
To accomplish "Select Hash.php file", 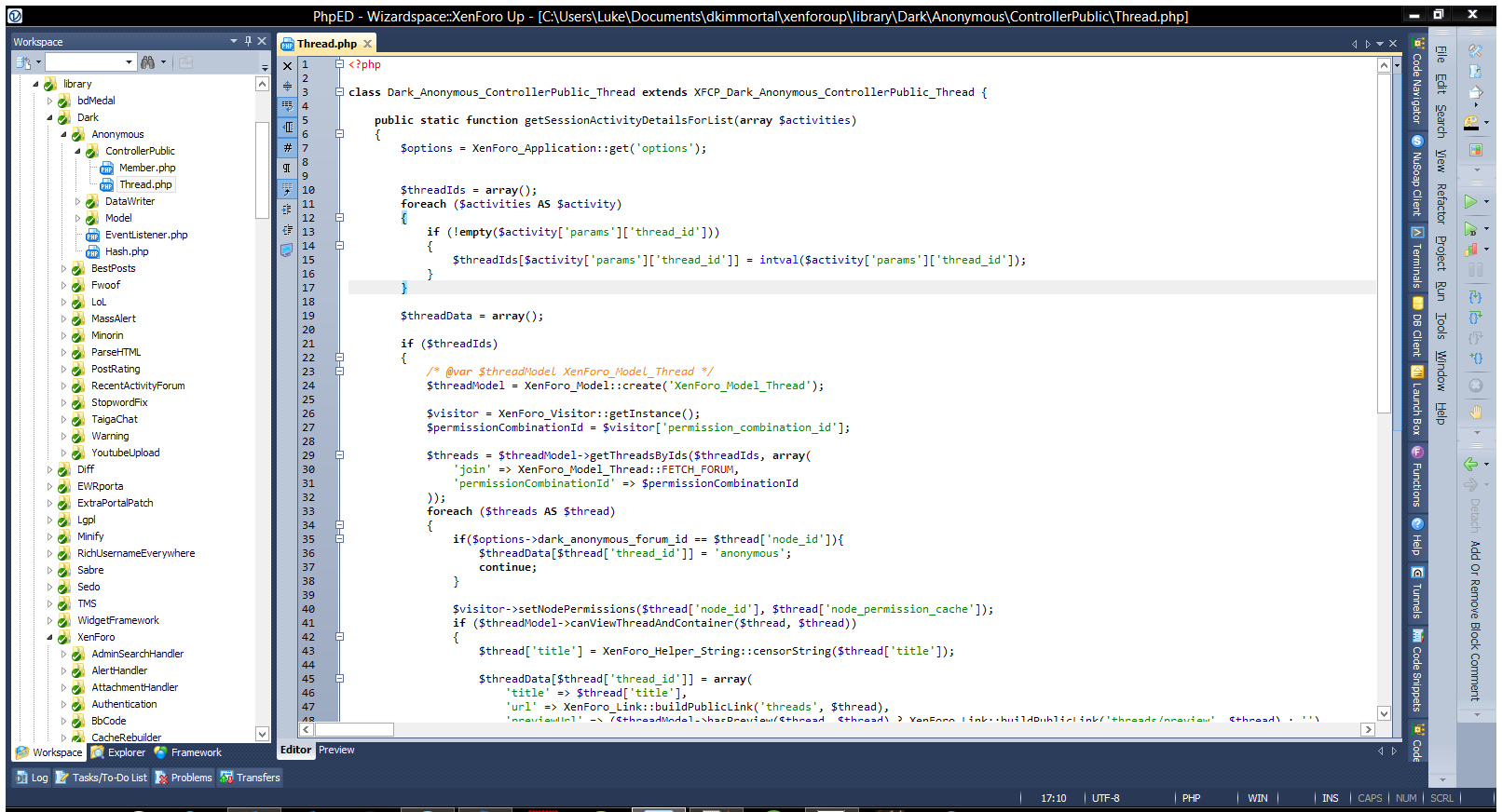I will [127, 251].
